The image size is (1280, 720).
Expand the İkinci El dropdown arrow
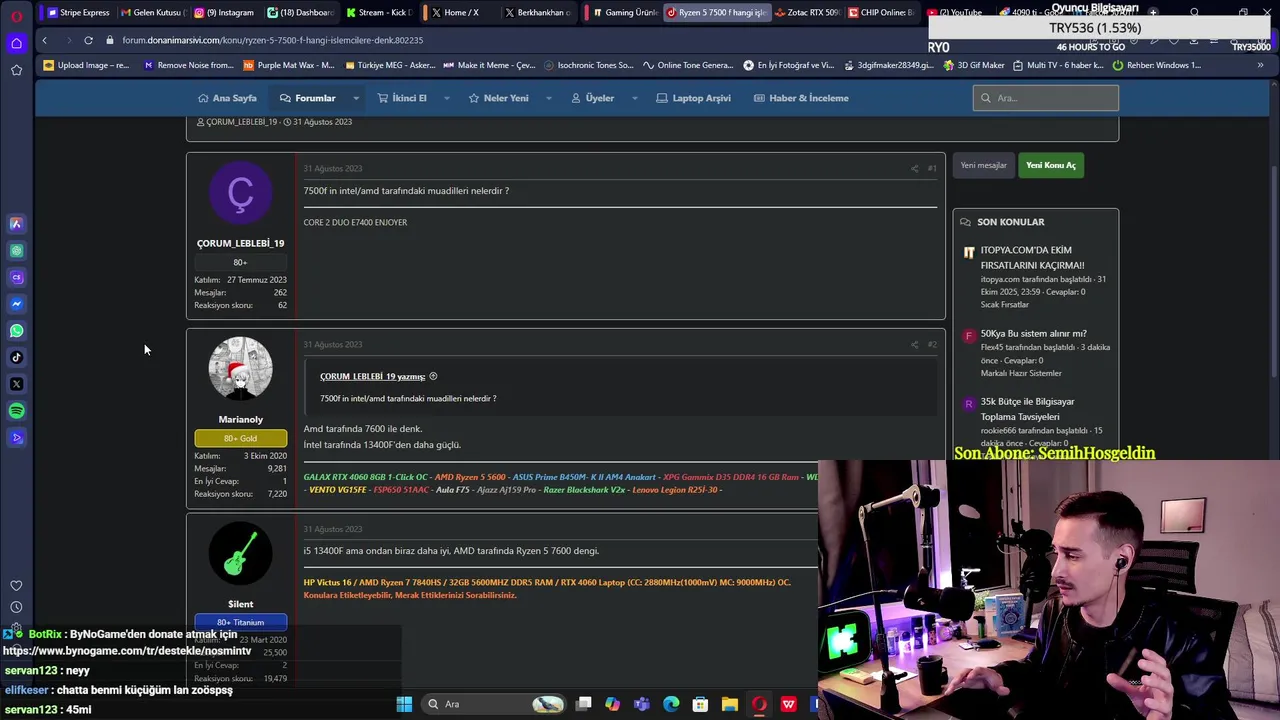point(446,98)
